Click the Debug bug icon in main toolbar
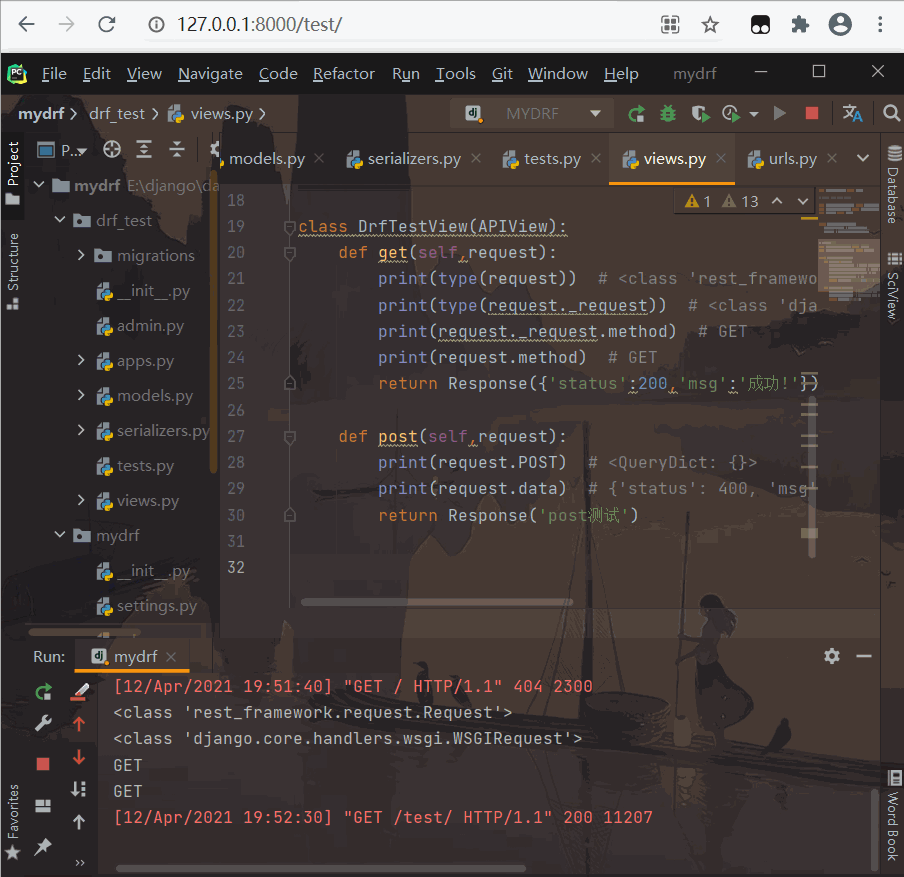904x877 pixels. point(669,114)
